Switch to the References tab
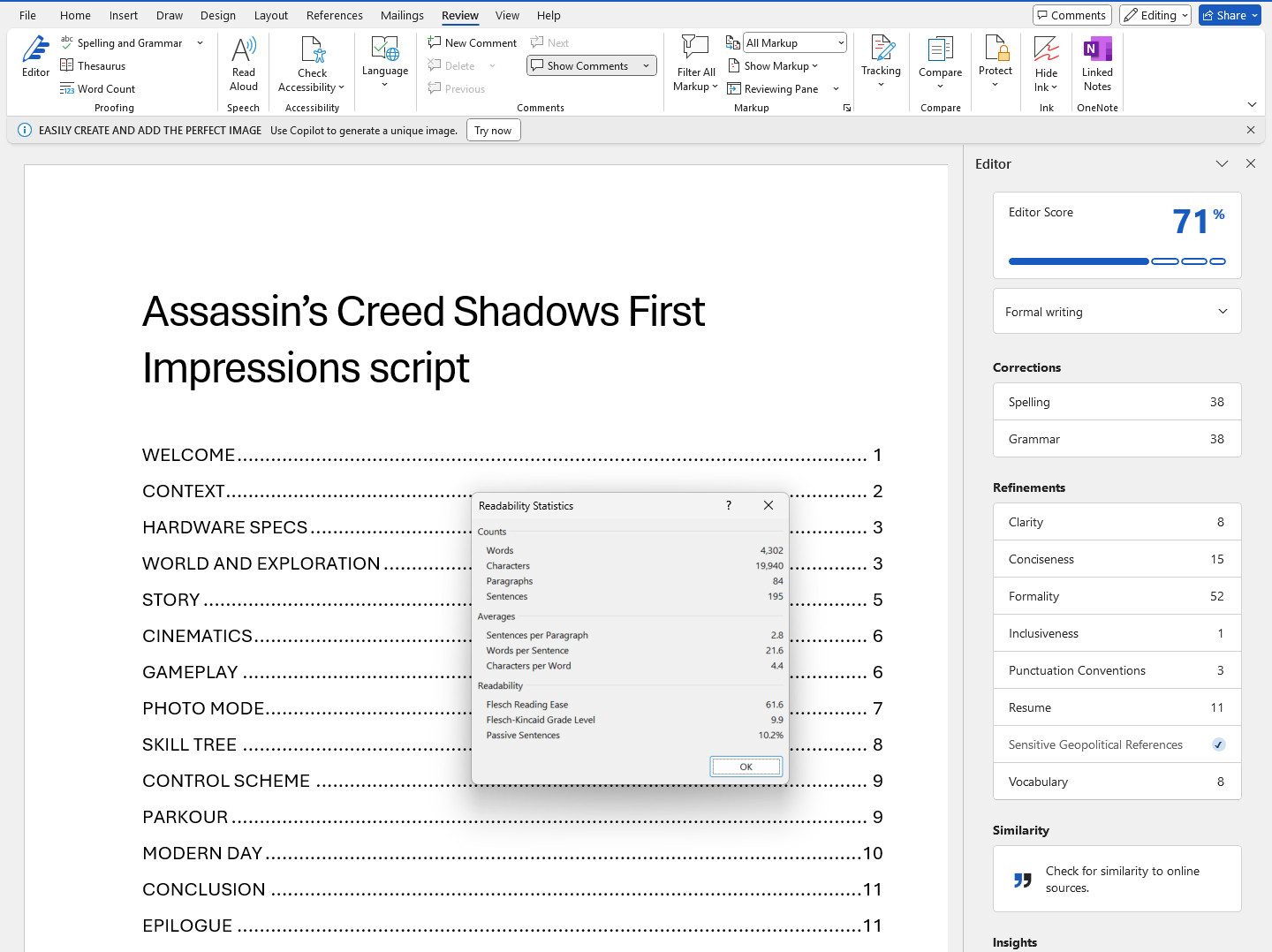 click(x=335, y=15)
